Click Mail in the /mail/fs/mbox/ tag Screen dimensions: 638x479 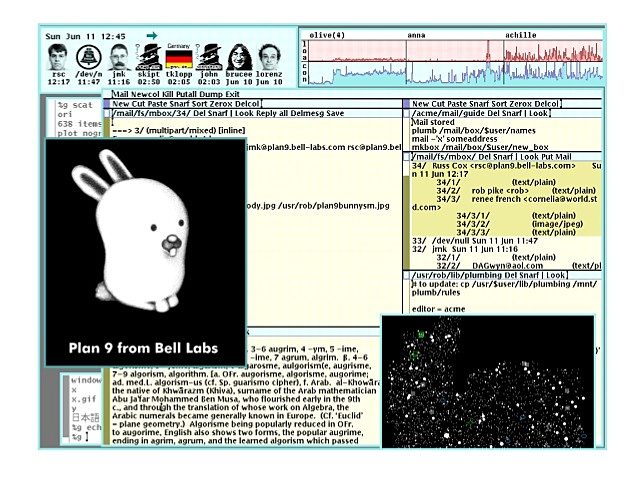564,157
